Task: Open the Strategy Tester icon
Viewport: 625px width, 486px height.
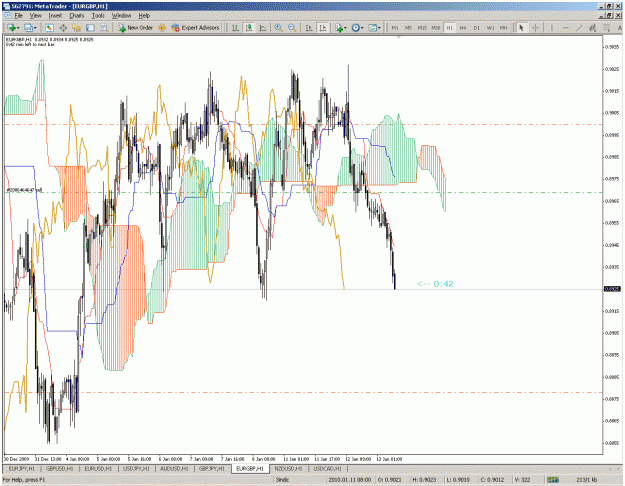Action: point(104,28)
